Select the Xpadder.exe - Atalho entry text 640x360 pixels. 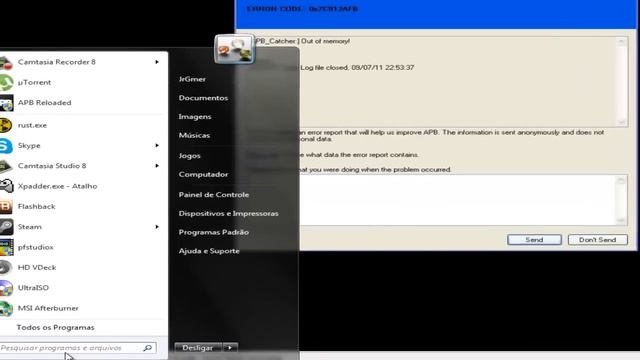58,186
